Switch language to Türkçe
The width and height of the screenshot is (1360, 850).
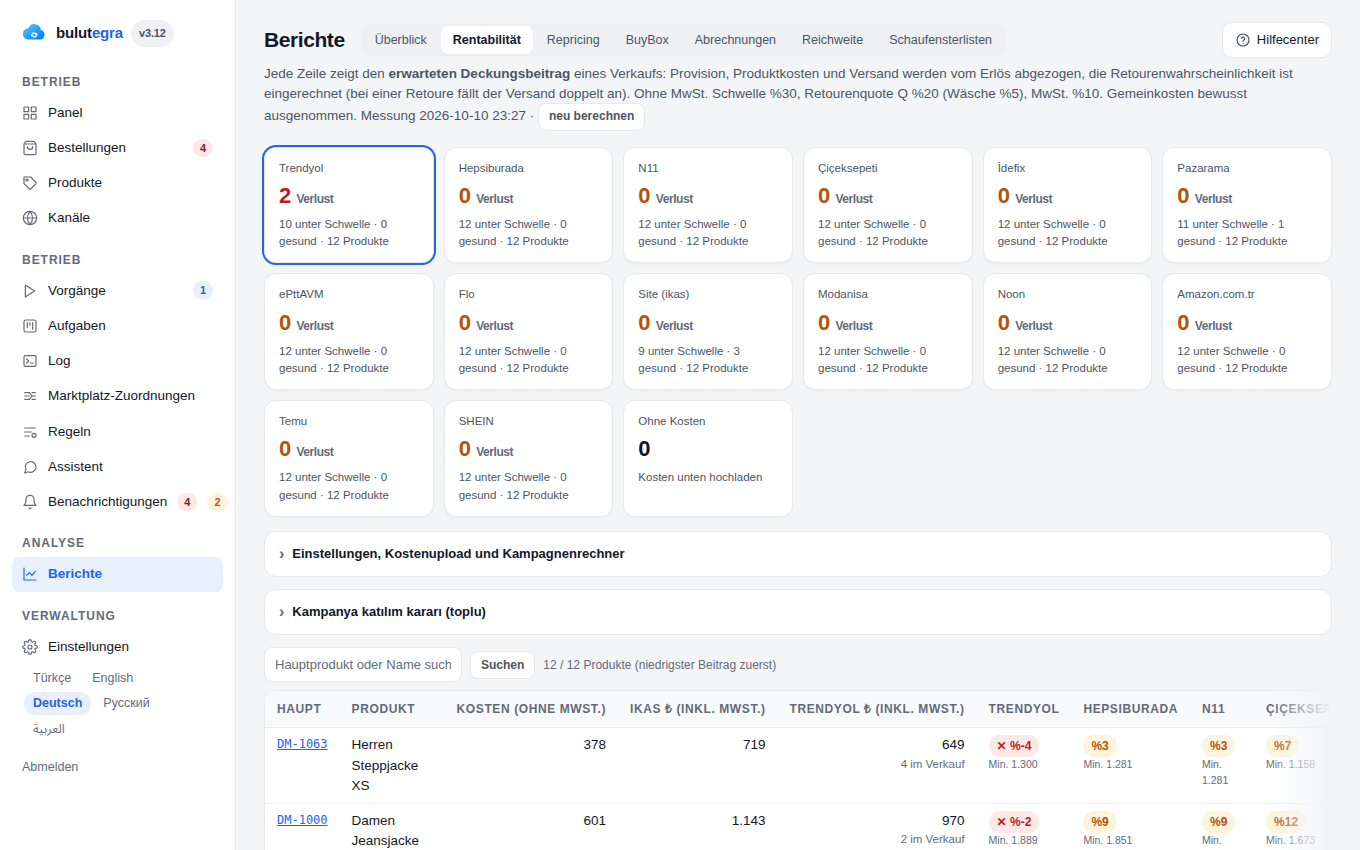52,678
